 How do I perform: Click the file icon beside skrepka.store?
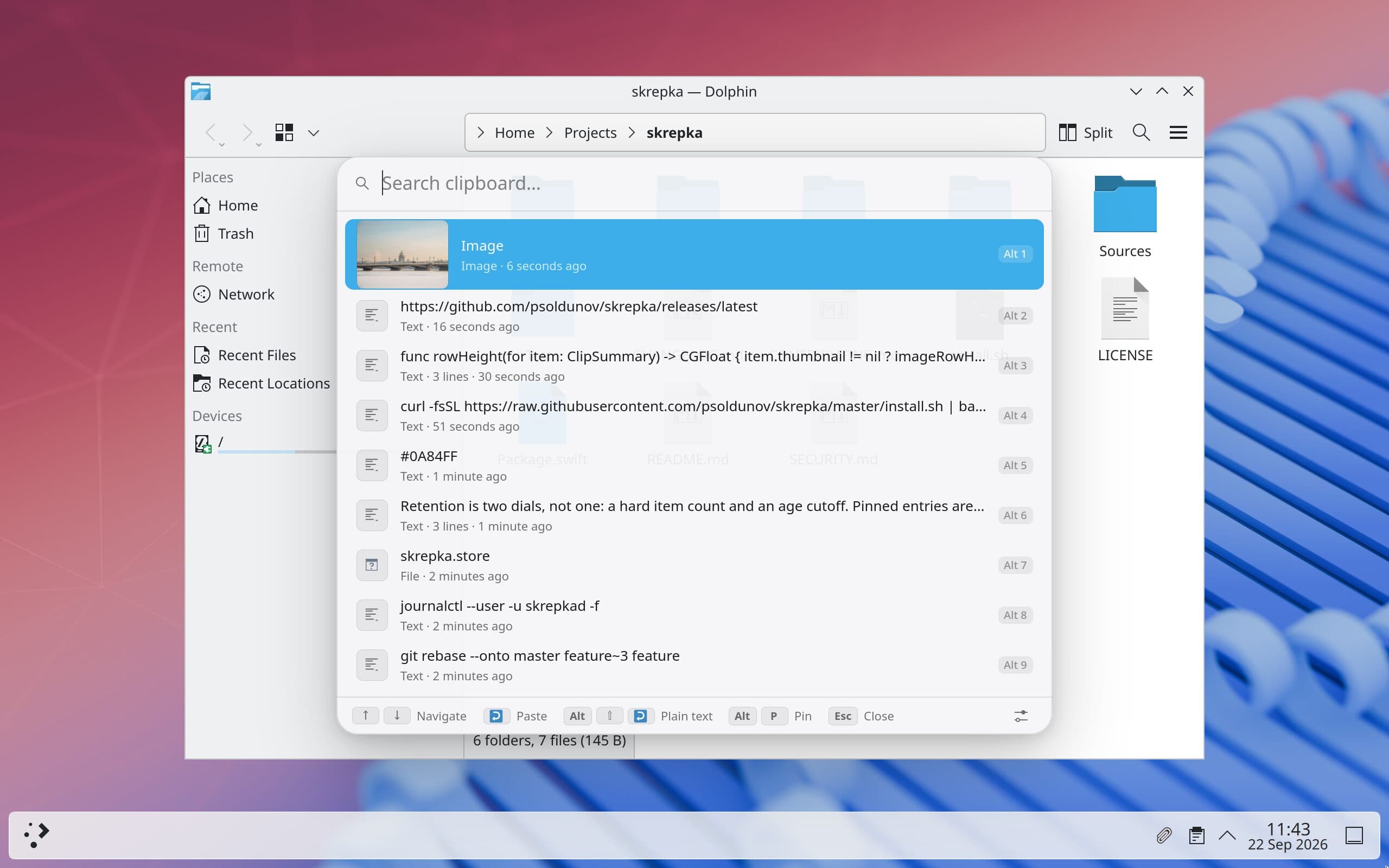point(372,565)
